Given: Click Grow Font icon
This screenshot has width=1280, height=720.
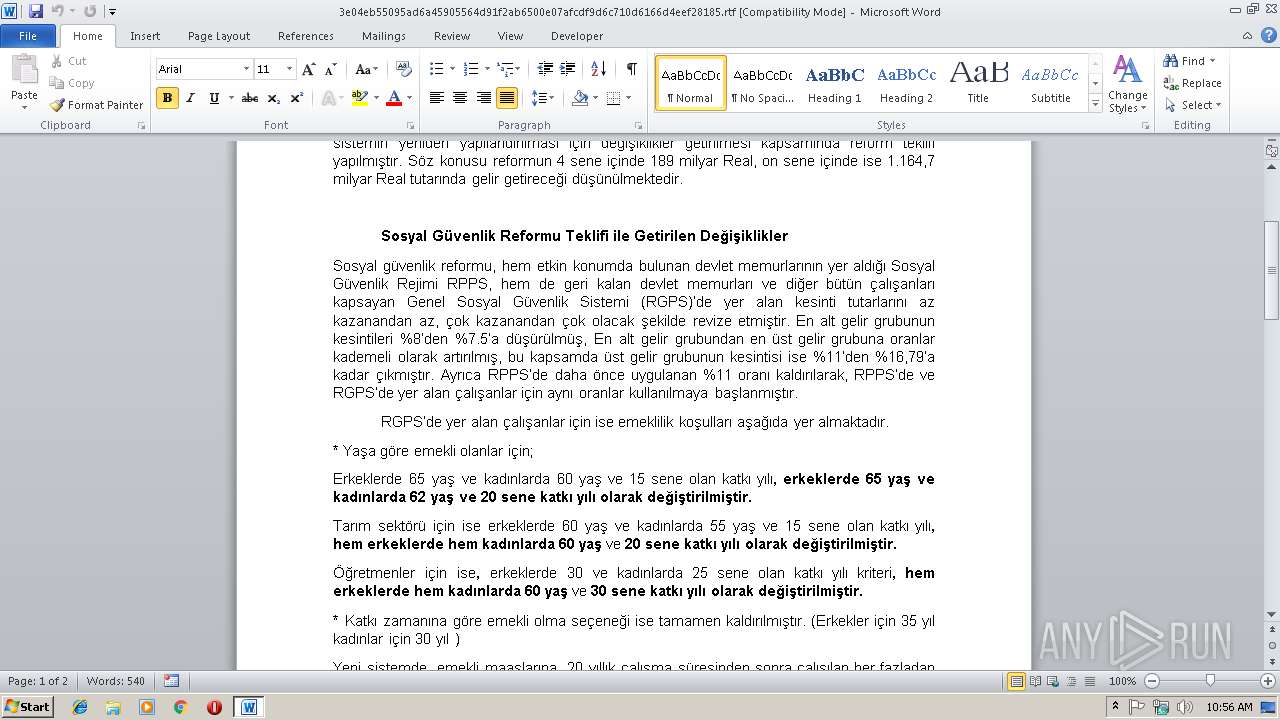Looking at the screenshot, I should click(x=309, y=69).
